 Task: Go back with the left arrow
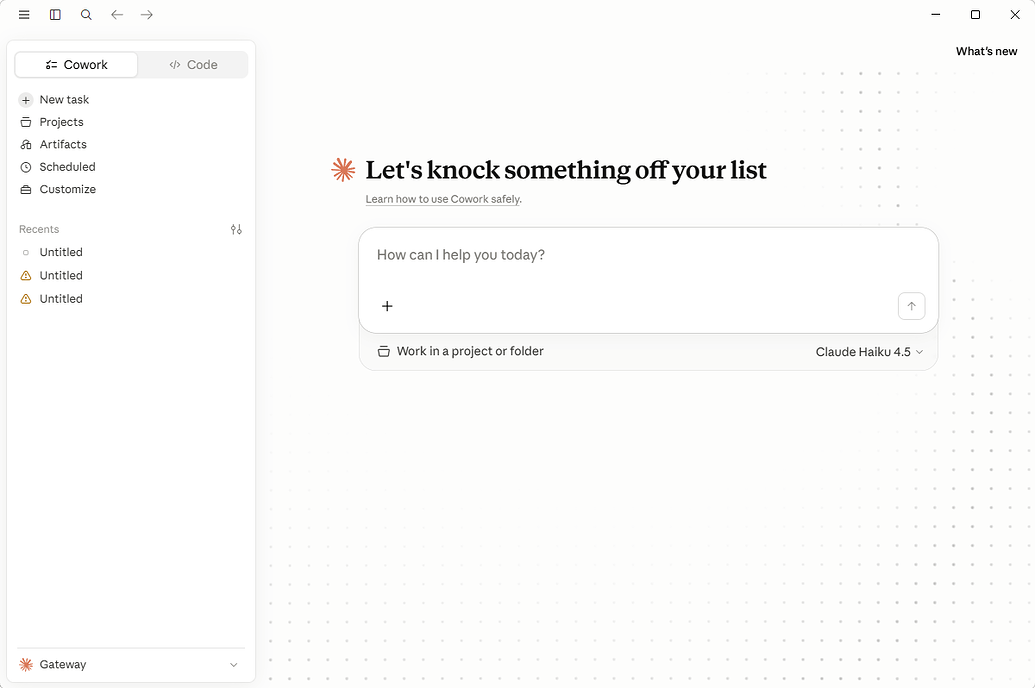coord(117,15)
